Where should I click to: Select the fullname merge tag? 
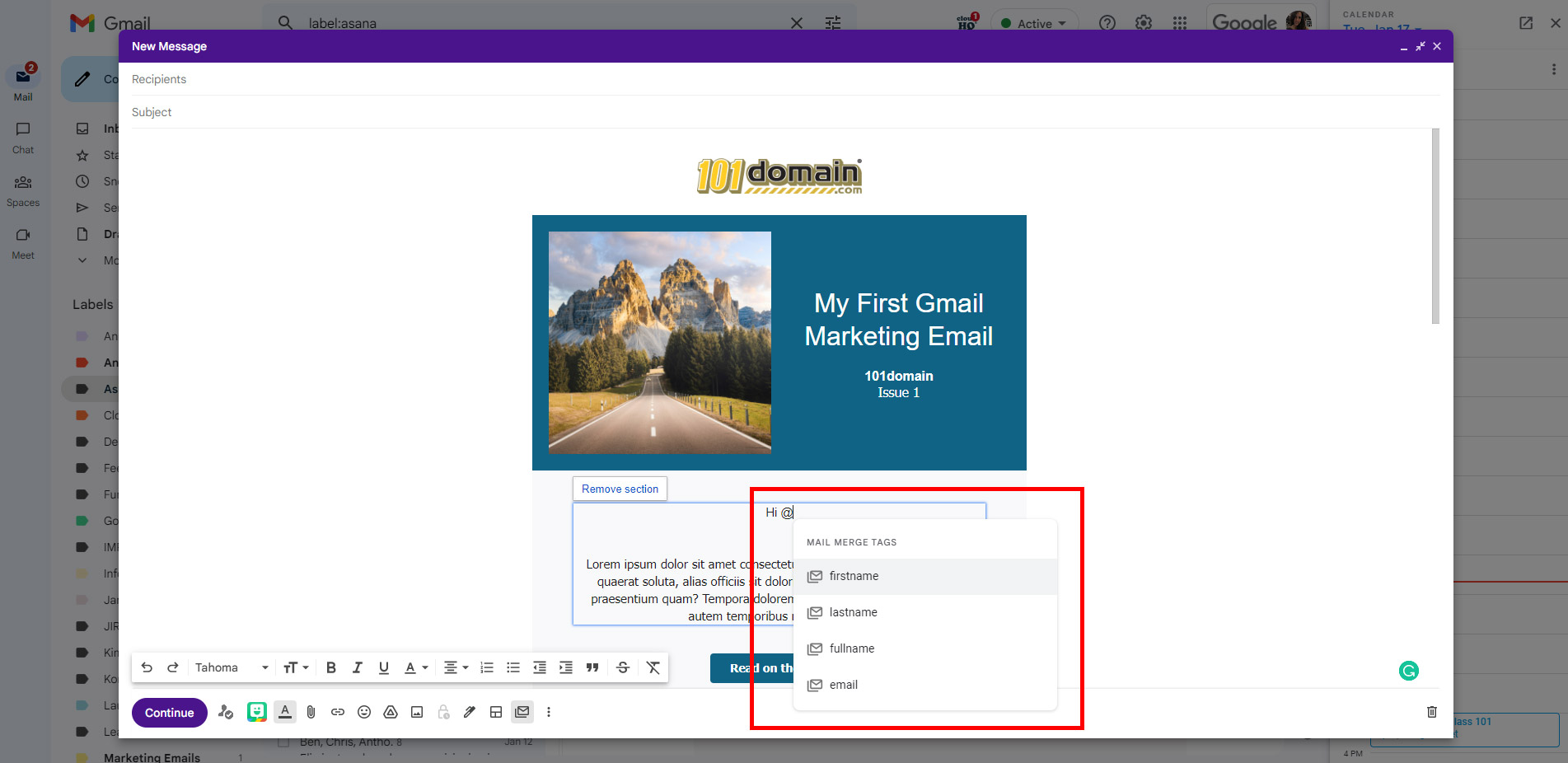924,648
